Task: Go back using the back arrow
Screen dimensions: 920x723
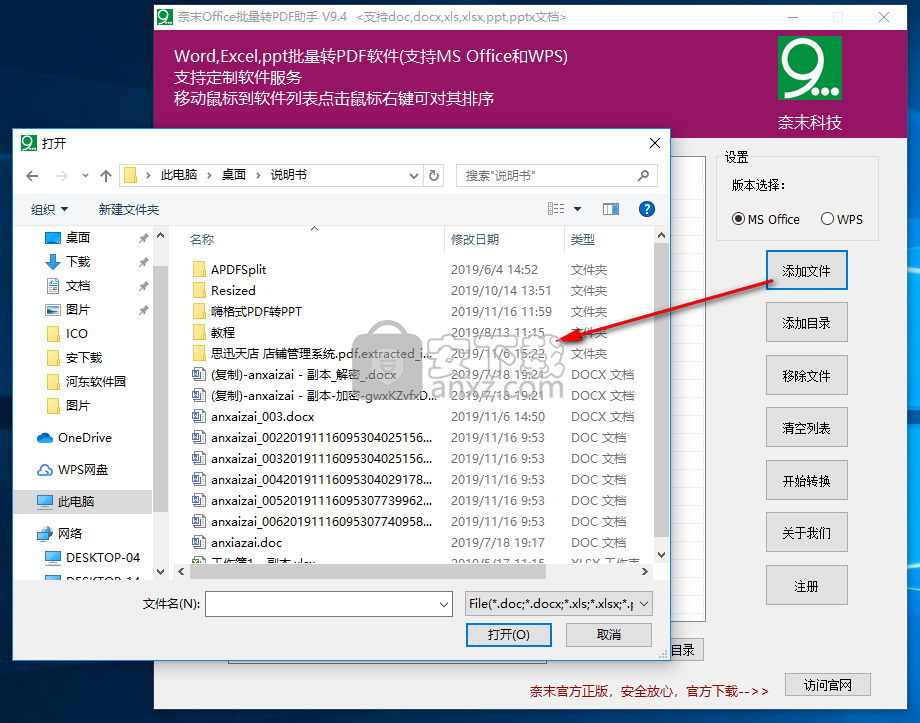Action: tap(32, 175)
